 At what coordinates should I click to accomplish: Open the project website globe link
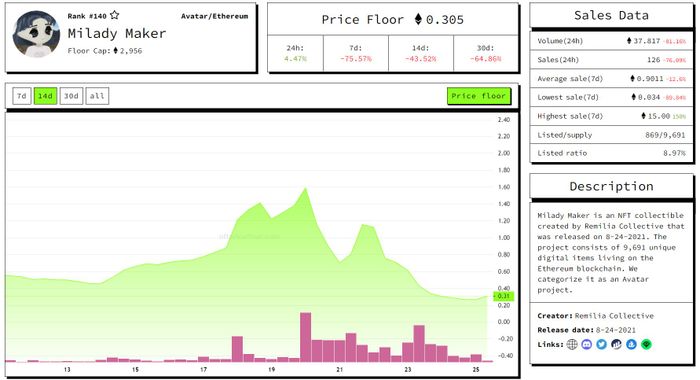click(x=572, y=344)
